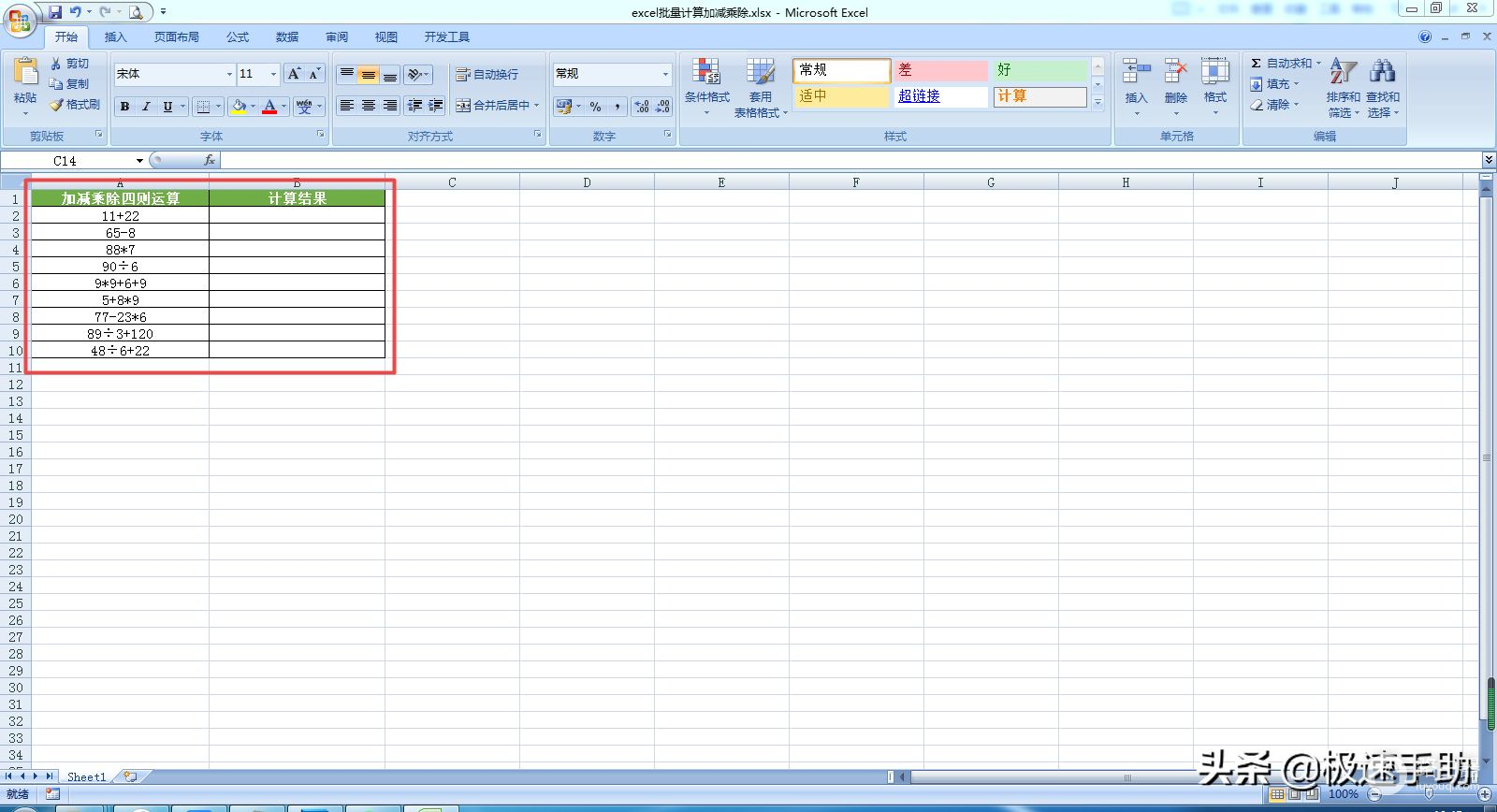Image resolution: width=1497 pixels, height=812 pixels.
Task: Open the Name Box dropdown arrow
Action: coord(139,161)
